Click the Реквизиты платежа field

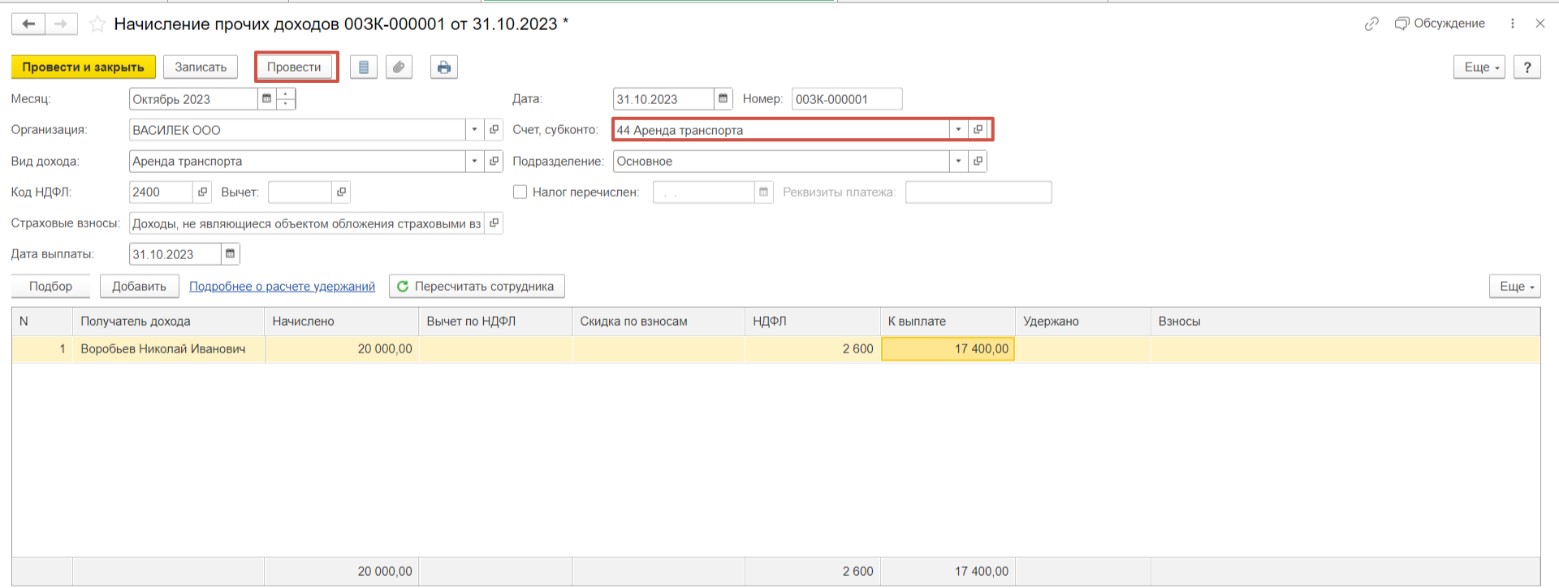pyautogui.click(x=979, y=192)
